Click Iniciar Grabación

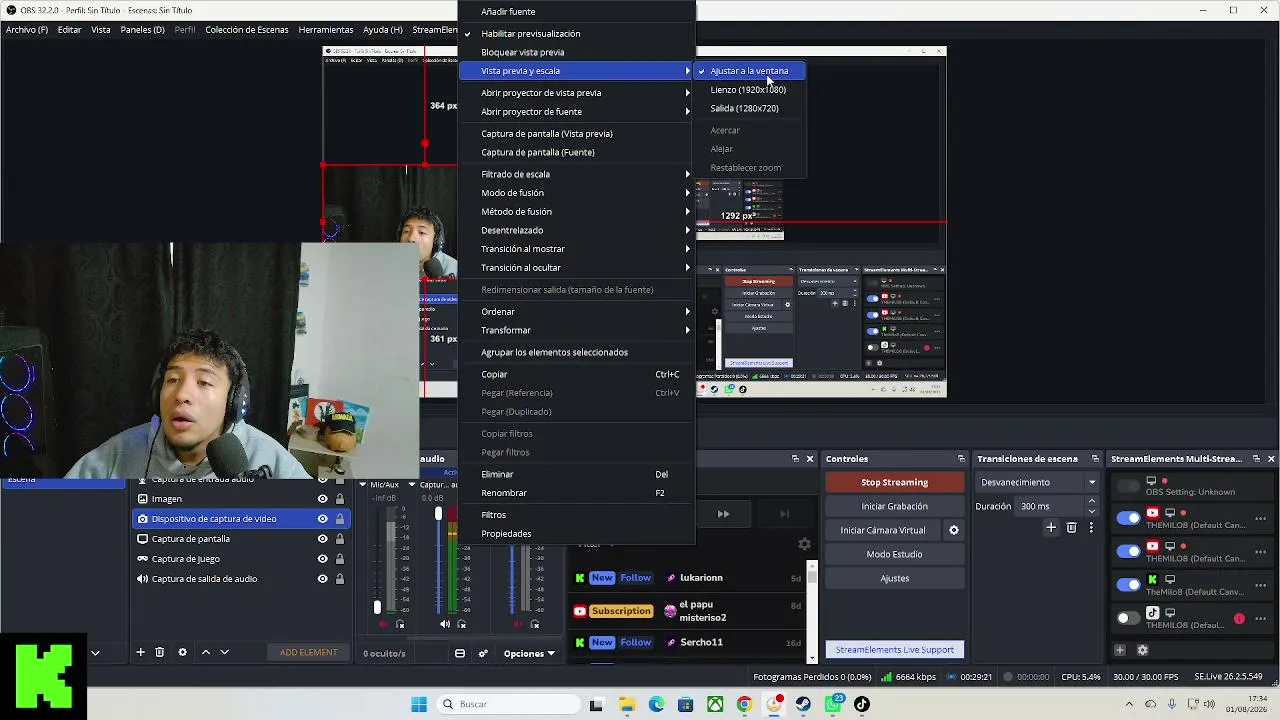tap(894, 506)
